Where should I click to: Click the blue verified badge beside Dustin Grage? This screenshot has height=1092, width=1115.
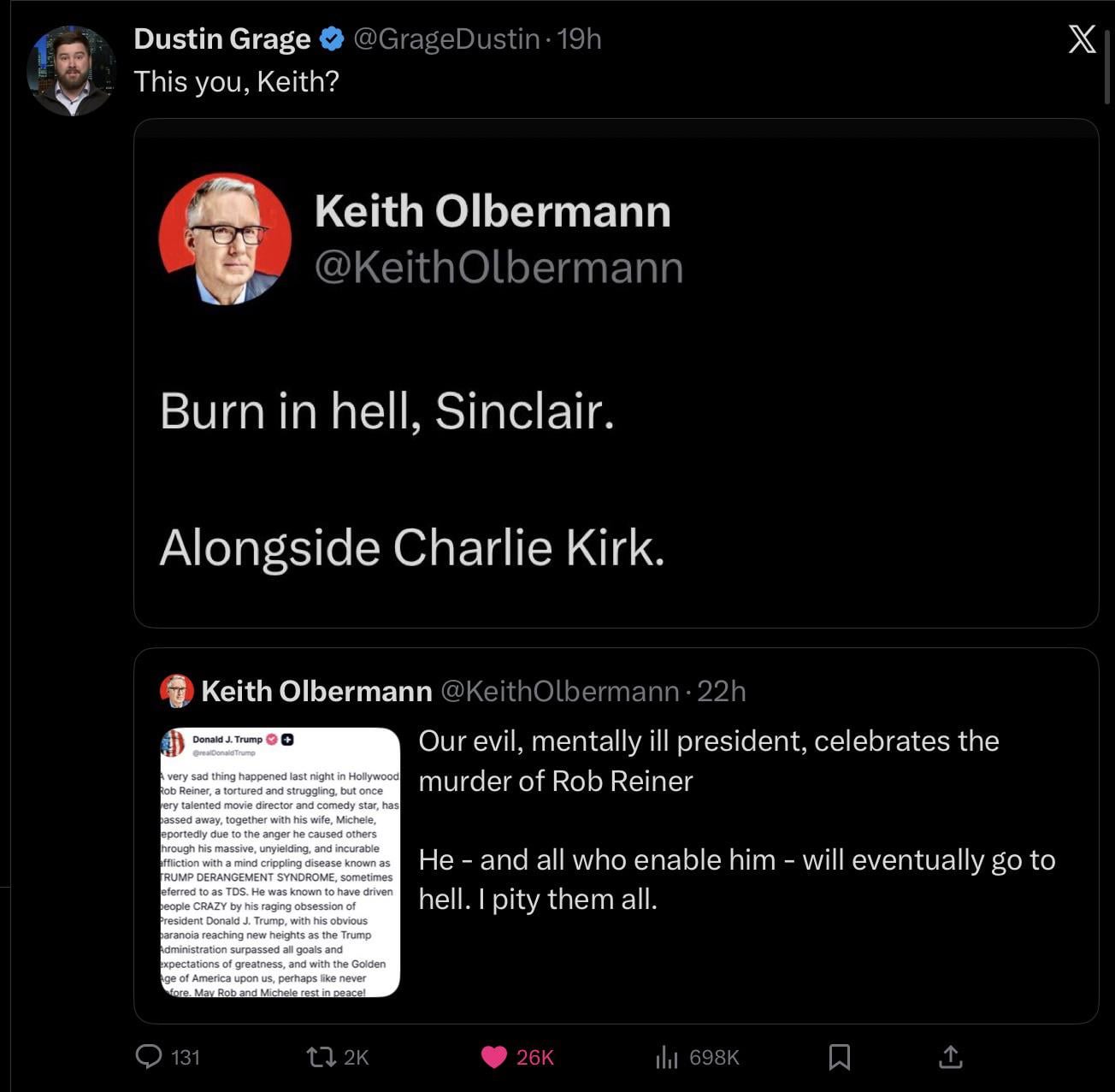[x=332, y=38]
